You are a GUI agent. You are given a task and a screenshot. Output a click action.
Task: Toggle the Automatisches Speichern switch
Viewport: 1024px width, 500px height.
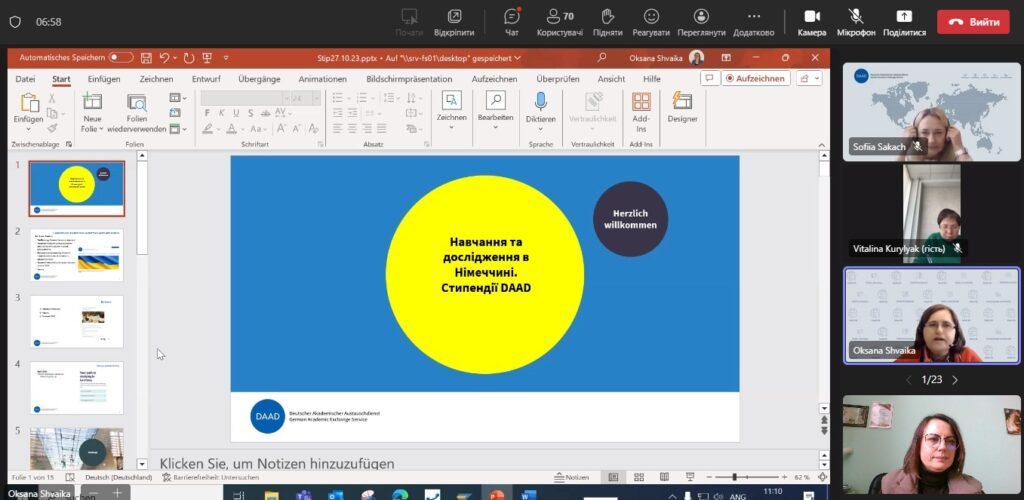(x=121, y=58)
